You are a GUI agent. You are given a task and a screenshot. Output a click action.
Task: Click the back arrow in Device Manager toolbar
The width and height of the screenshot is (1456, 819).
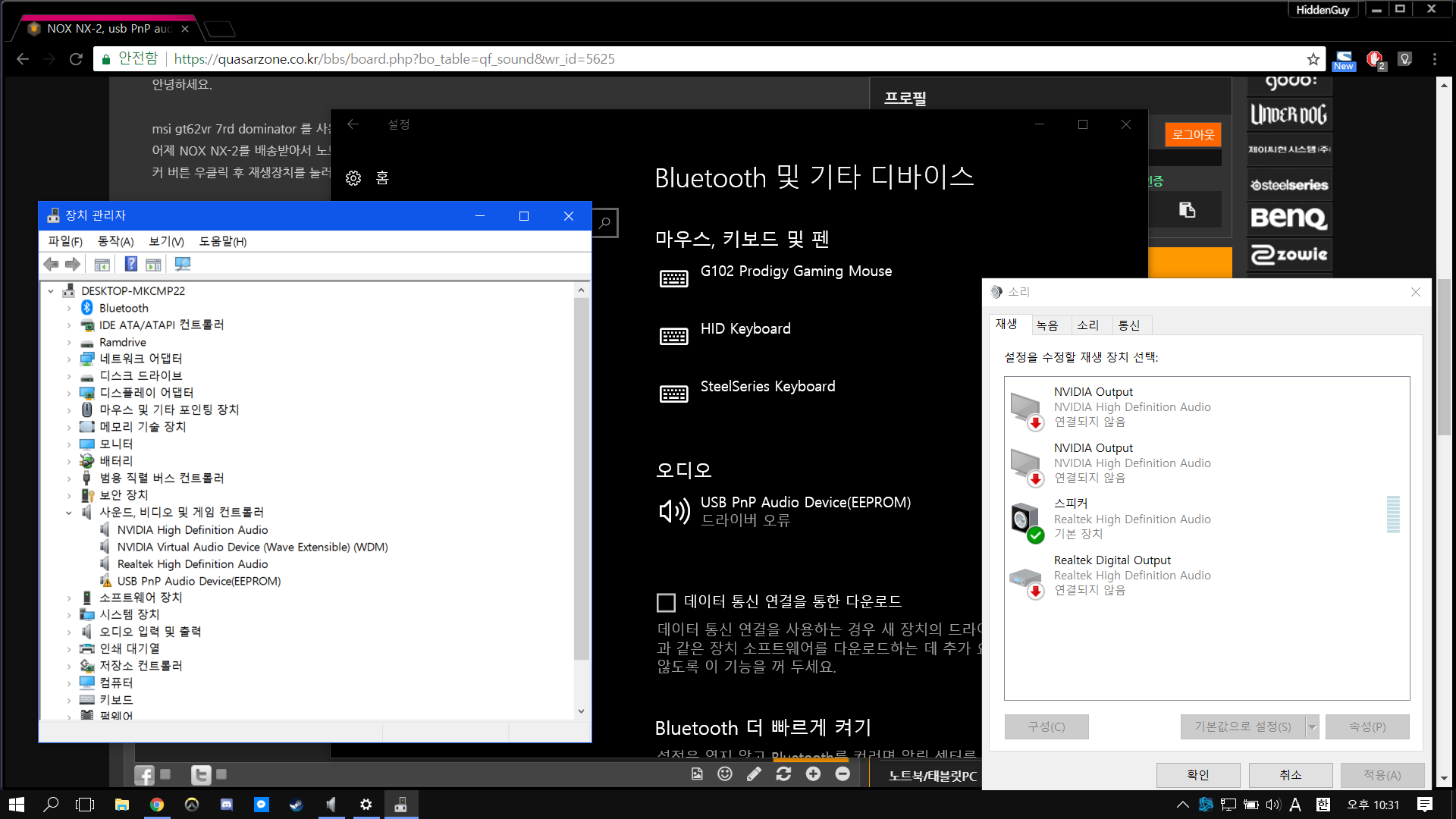pos(51,264)
